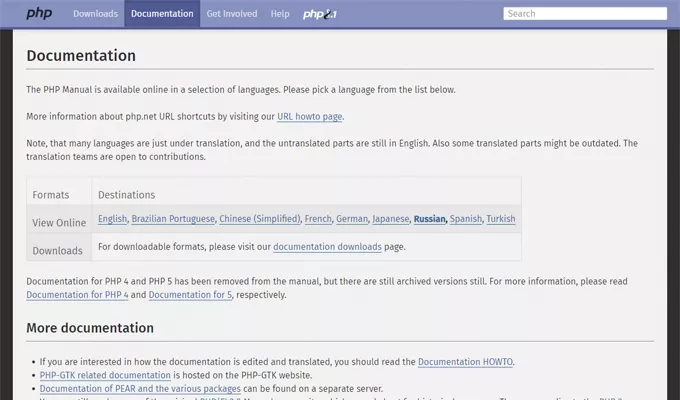View the manual in English
The image size is (680, 400).
click(112, 219)
